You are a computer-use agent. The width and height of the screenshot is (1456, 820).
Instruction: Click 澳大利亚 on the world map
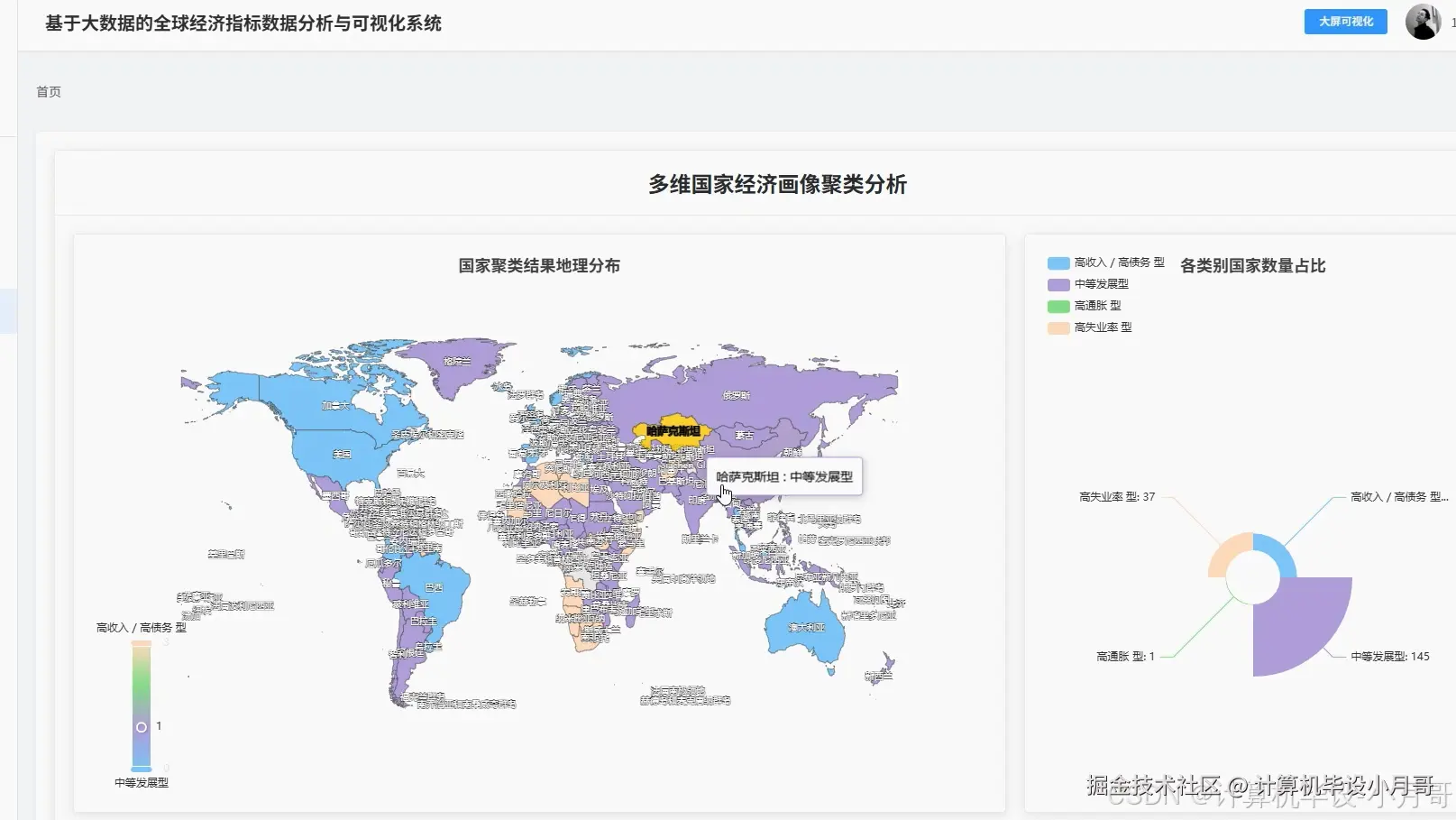tap(806, 627)
